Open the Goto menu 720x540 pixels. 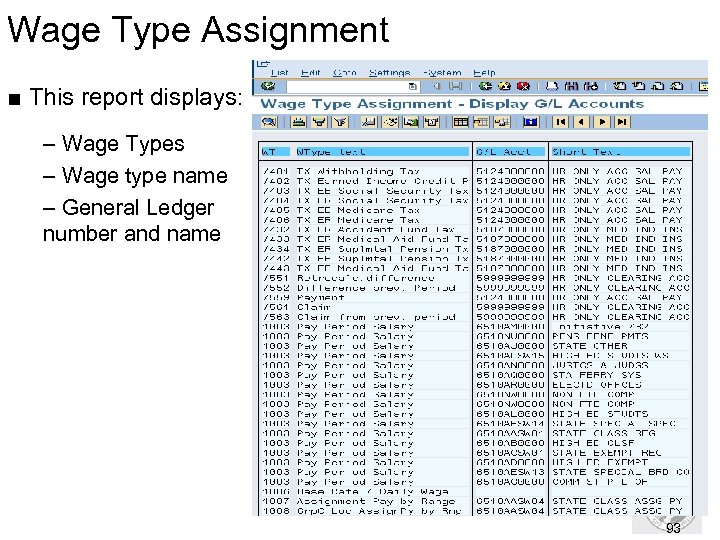344,73
